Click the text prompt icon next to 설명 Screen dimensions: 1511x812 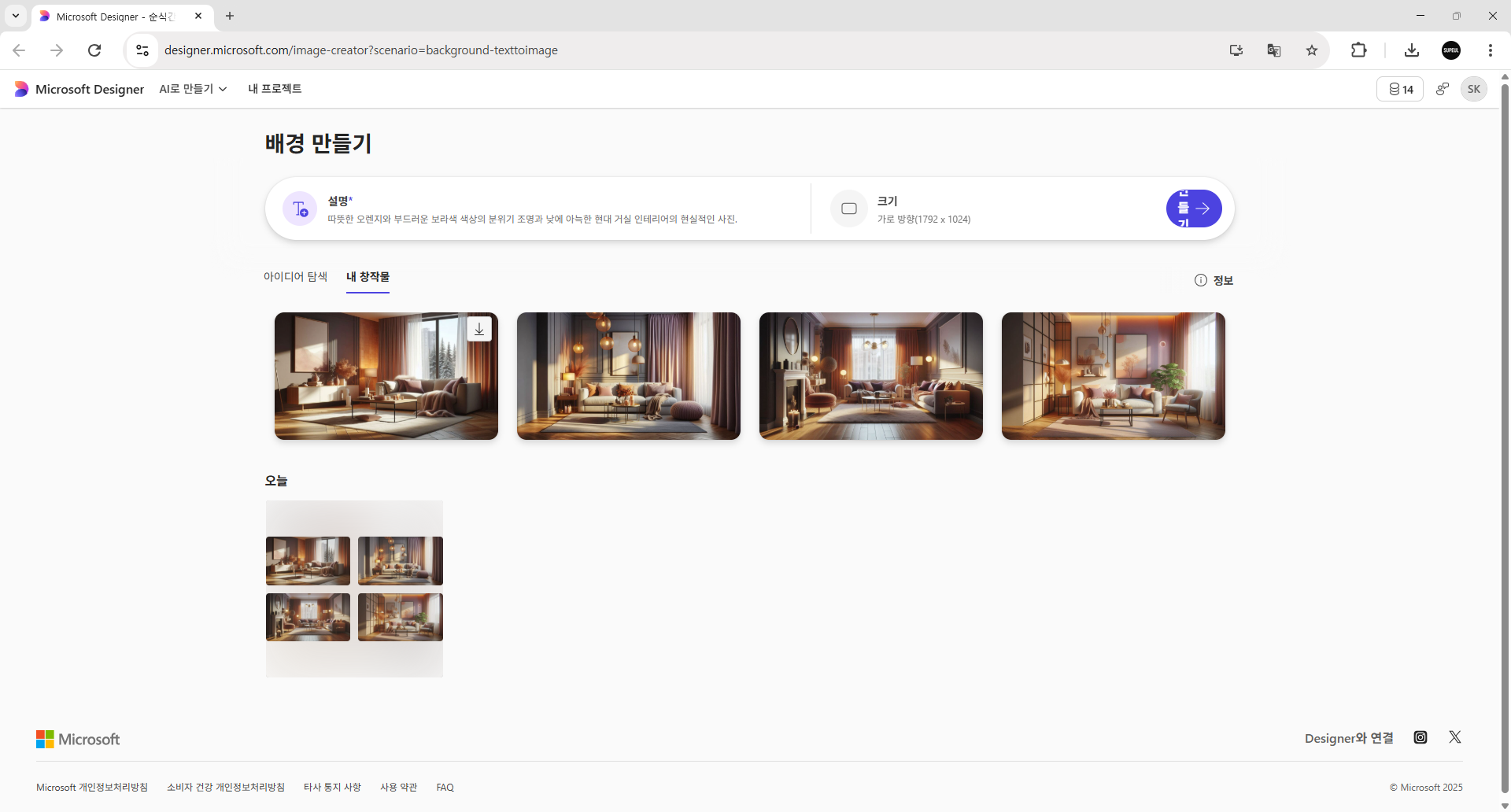click(300, 209)
